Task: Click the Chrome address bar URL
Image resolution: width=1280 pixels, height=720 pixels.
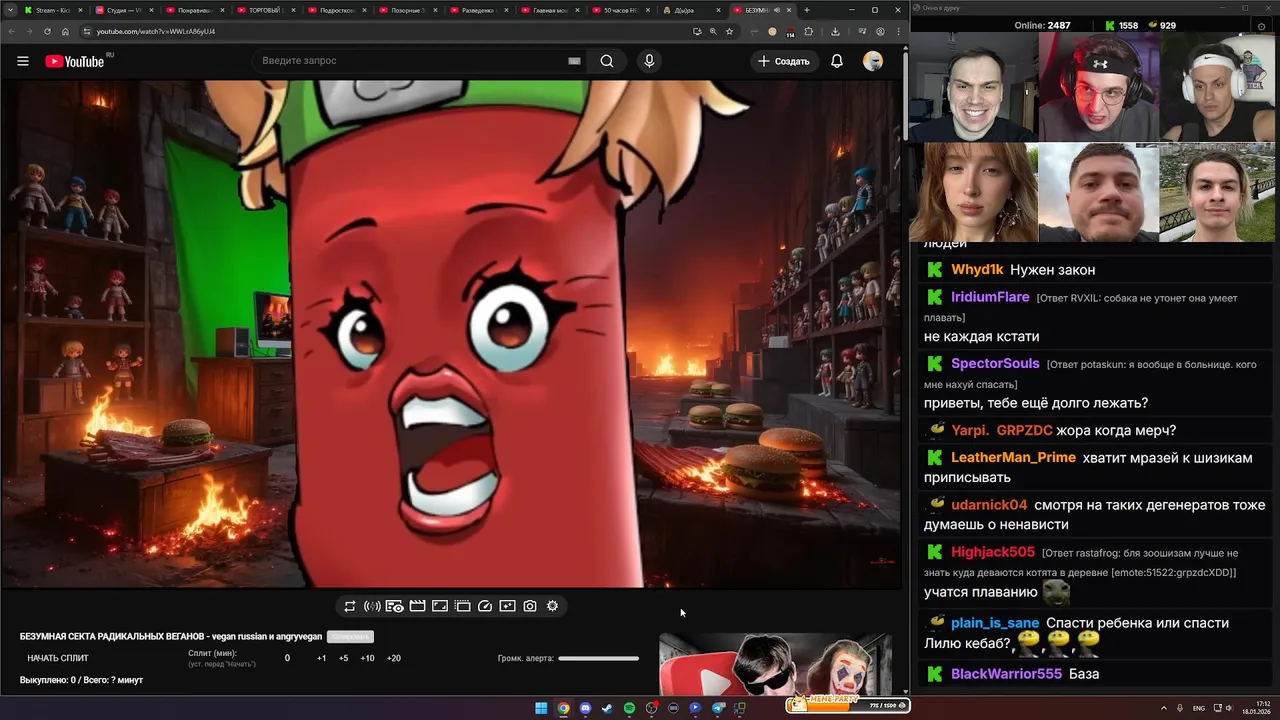Action: coord(156,31)
